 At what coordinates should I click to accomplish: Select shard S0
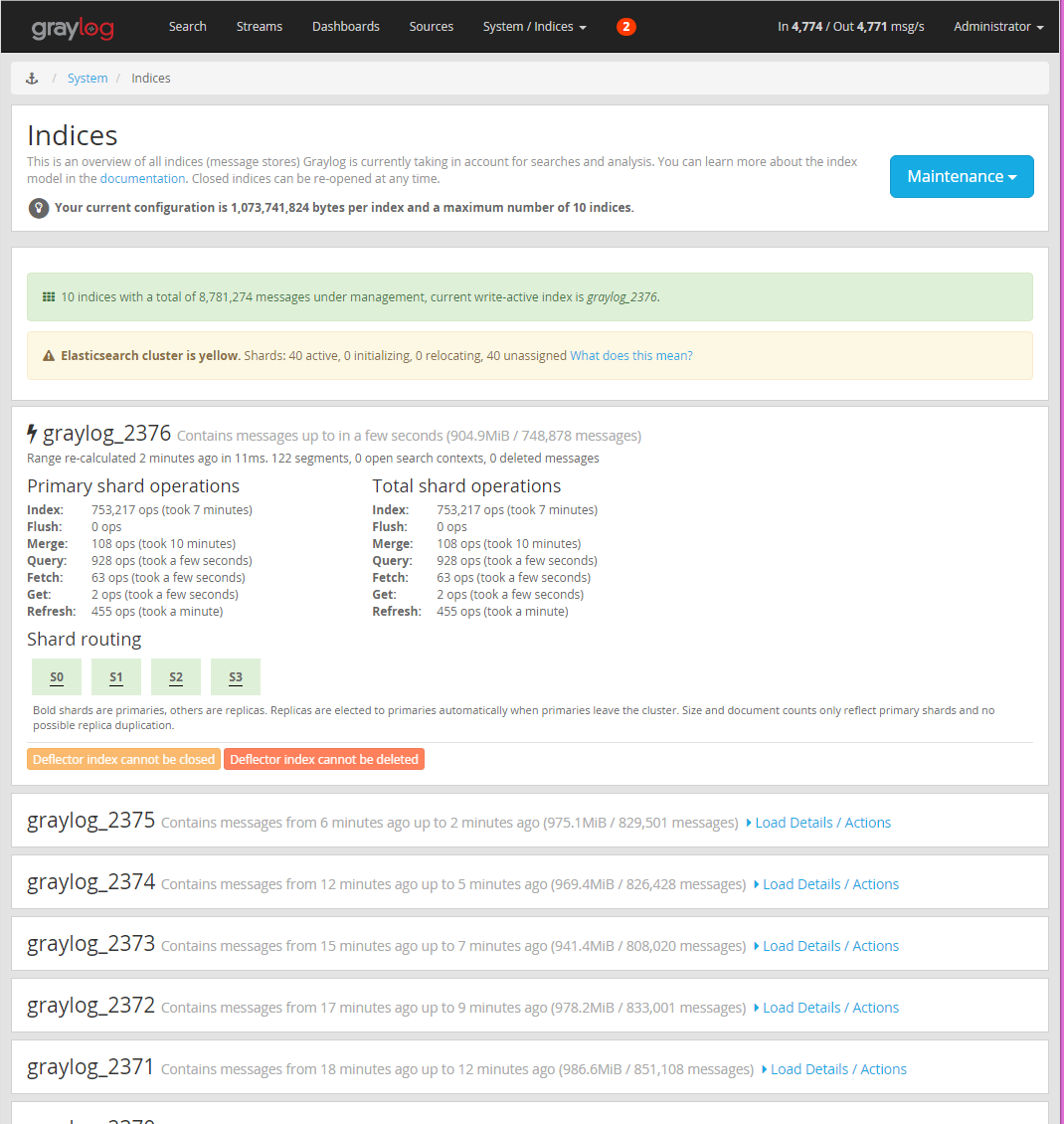57,676
